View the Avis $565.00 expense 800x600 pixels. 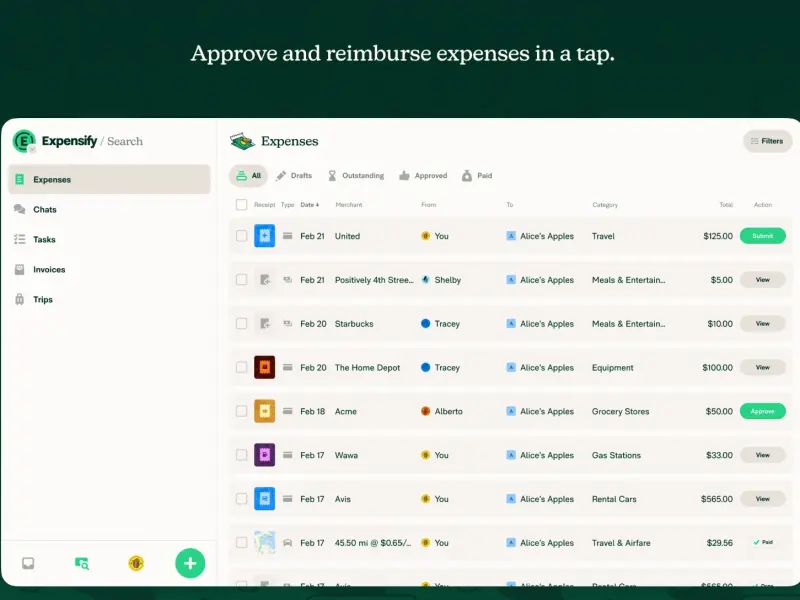[762, 499]
